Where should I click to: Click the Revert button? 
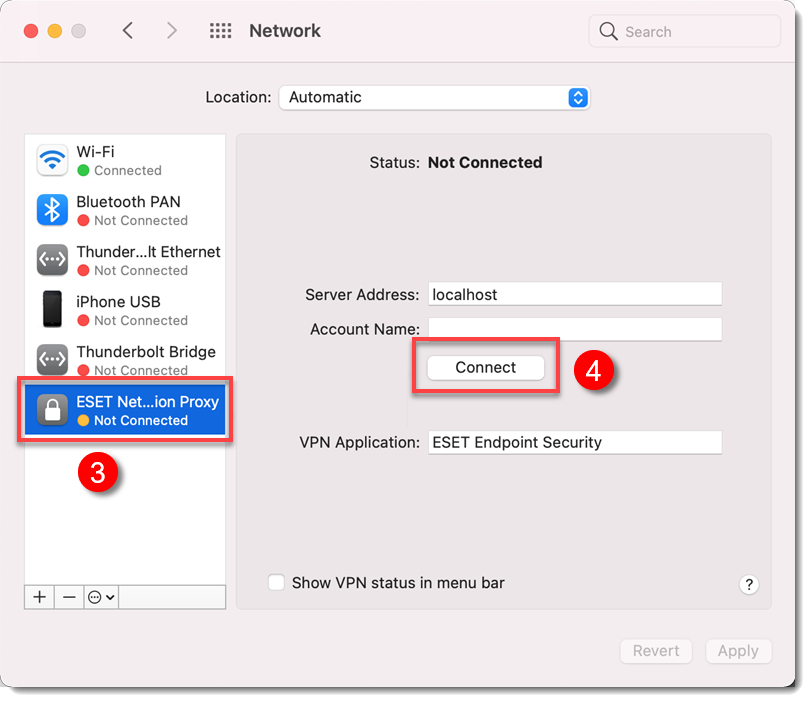point(656,651)
